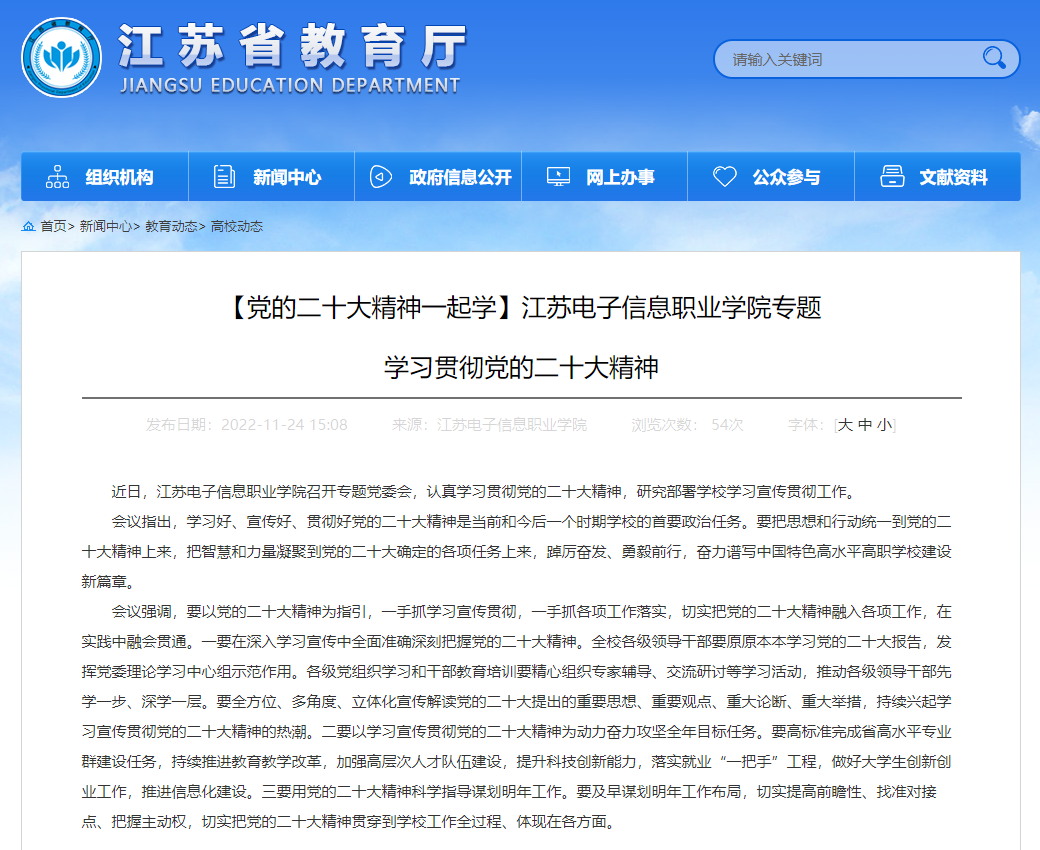Screen dimensions: 1040x850
Task: Click the source 江苏电子信息职业学院 text
Action: (512, 424)
